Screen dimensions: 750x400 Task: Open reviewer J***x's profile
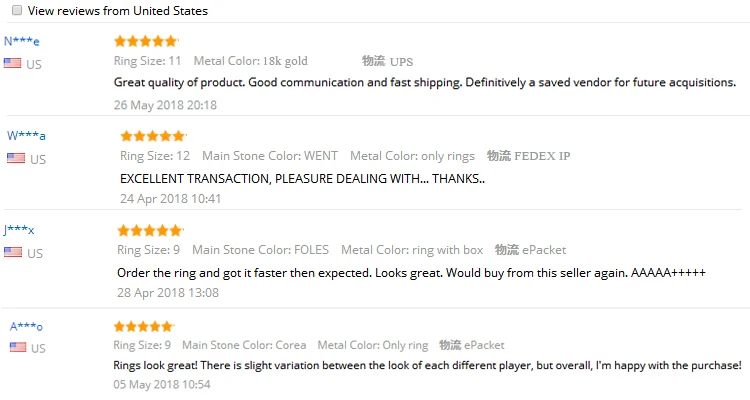coord(19,230)
